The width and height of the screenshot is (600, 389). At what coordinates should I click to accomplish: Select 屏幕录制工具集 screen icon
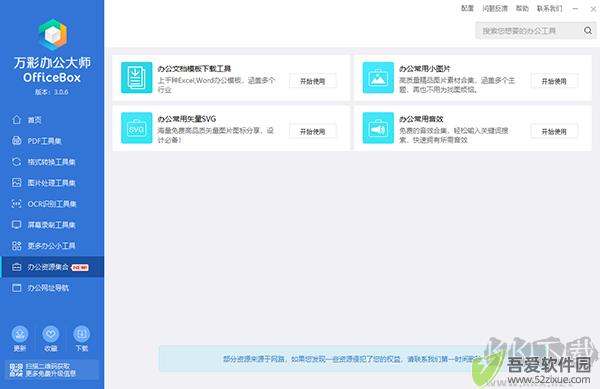tap(16, 225)
